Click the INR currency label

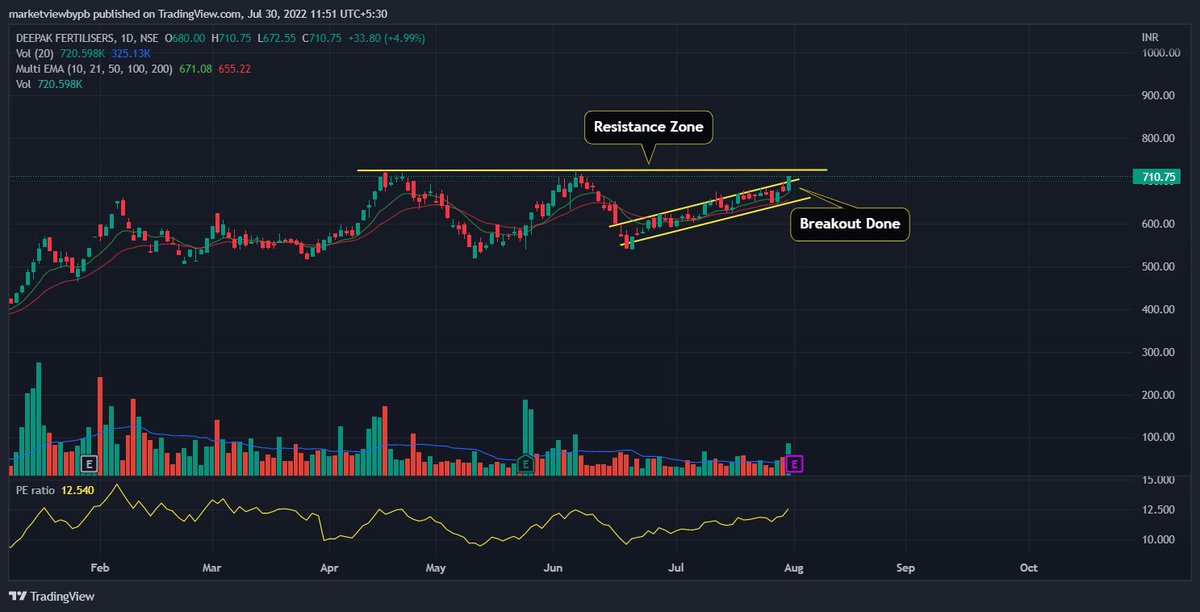pos(1150,37)
